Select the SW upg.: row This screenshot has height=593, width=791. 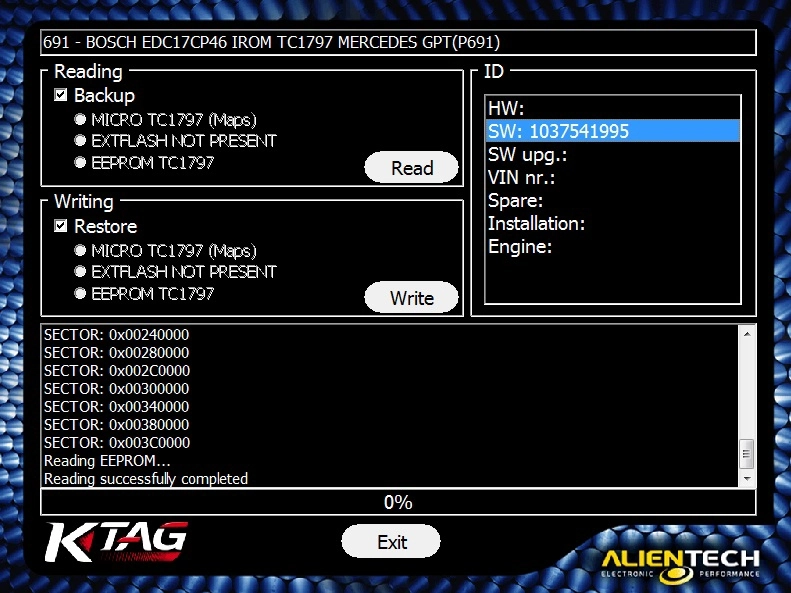click(612, 154)
